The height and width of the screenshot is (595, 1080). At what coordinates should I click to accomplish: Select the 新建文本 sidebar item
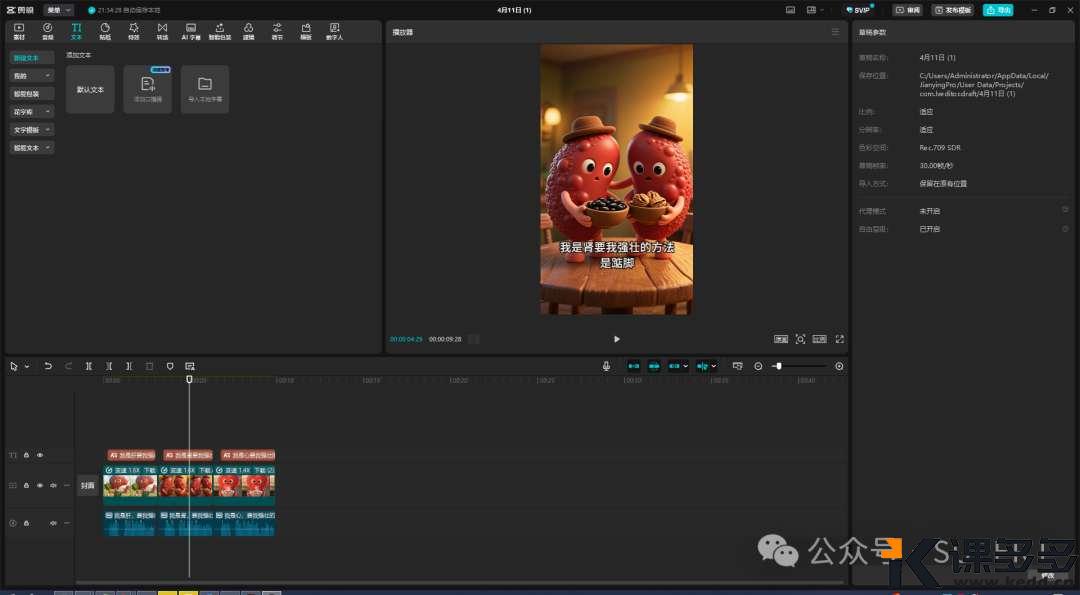pos(28,58)
